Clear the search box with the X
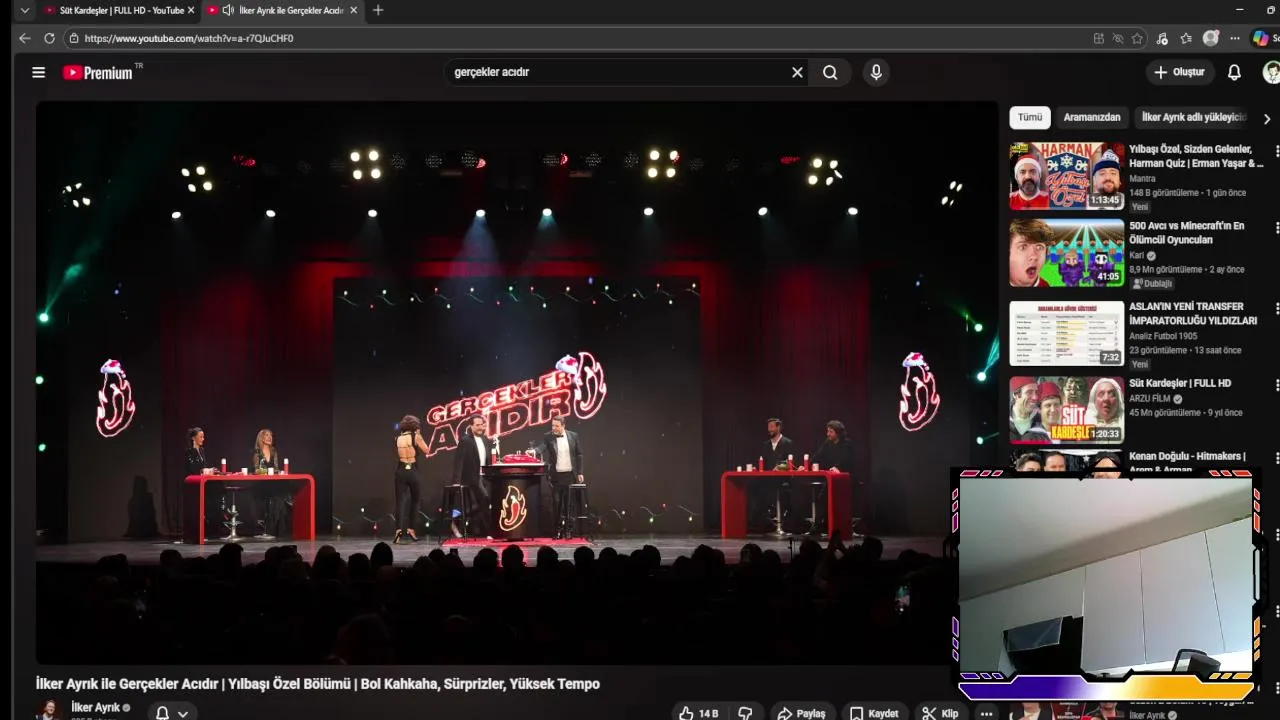Viewport: 1280px width, 720px height. pos(797,72)
